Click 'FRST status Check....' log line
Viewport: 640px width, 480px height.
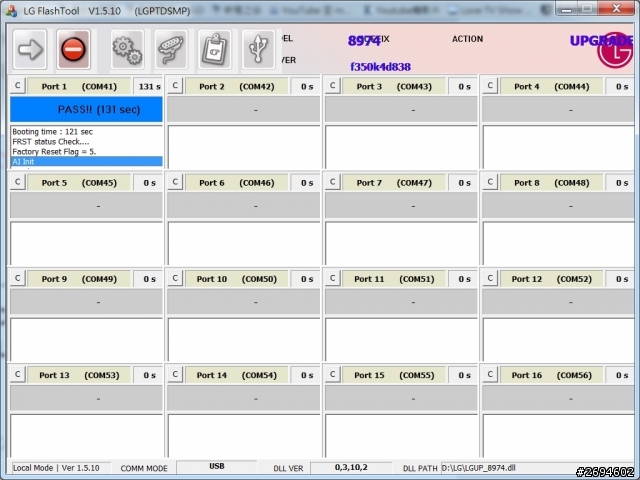(x=51, y=142)
